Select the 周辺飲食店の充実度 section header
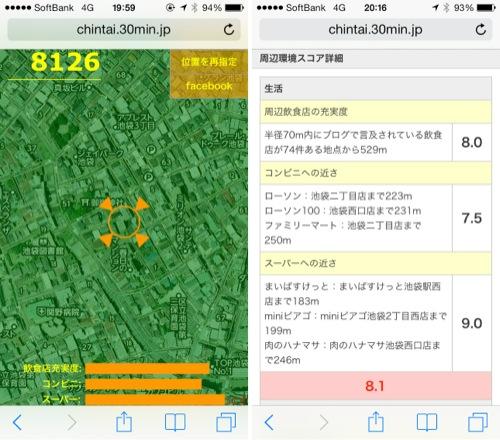The width and height of the screenshot is (500, 440). (376, 112)
